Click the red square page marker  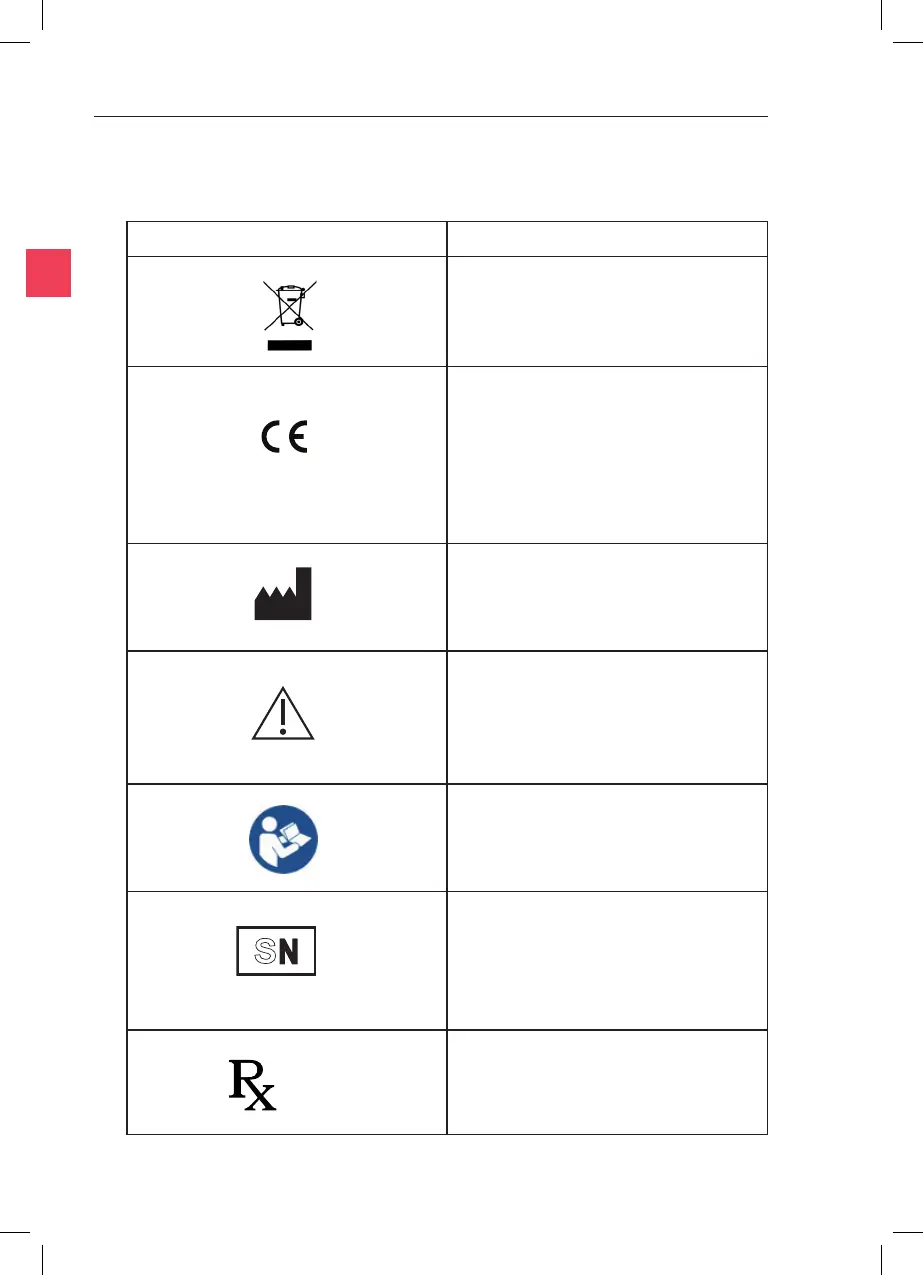point(46,272)
